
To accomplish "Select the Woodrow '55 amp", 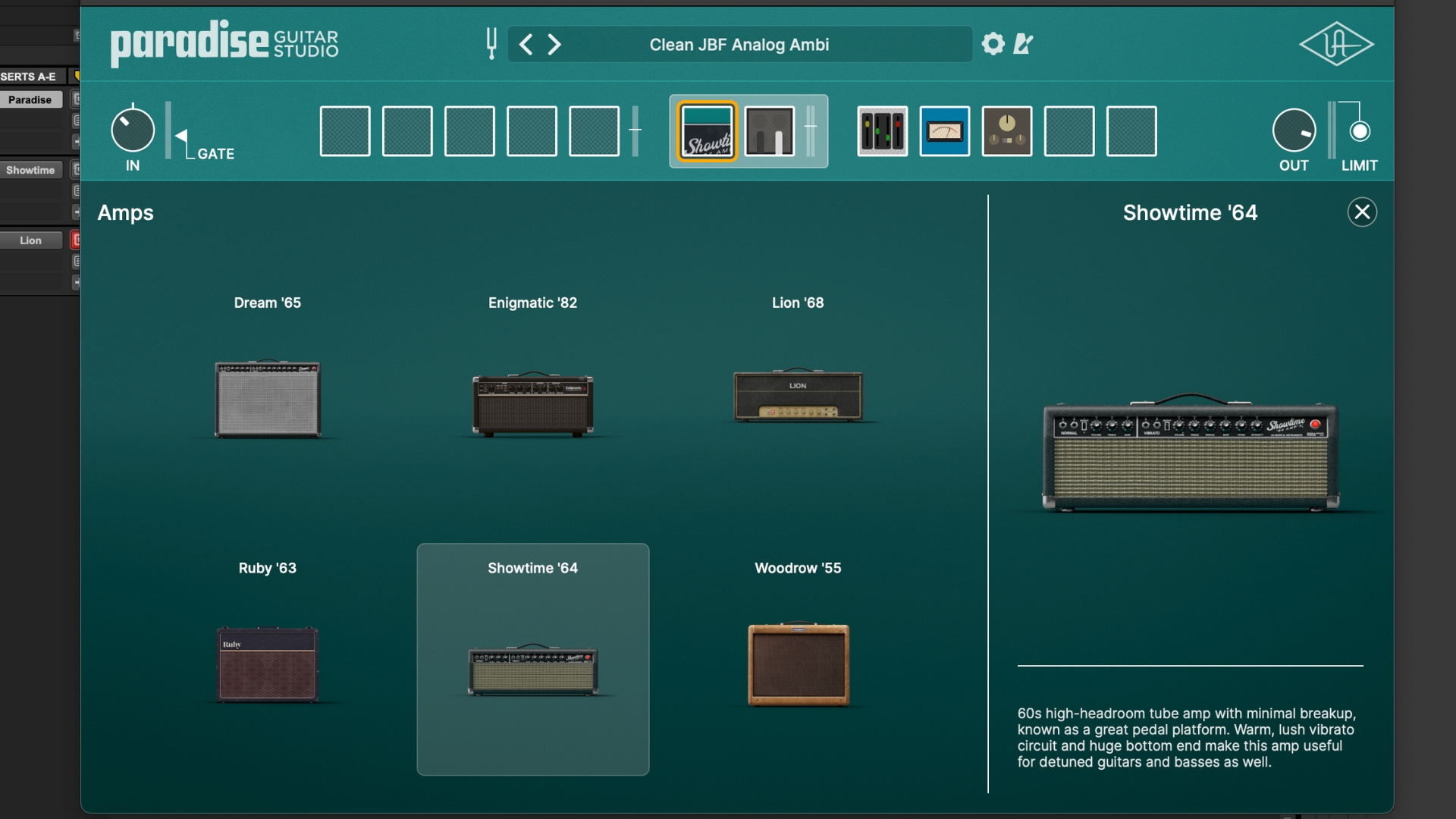I will 797,664.
